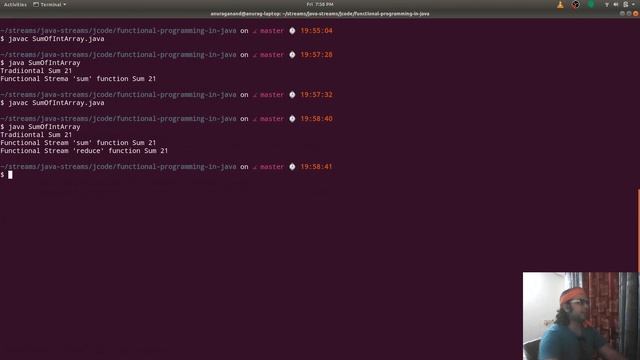Click "Functional Stream 'reduce' function Sum 21" line
The height and width of the screenshot is (360, 640).
pyautogui.click(x=84, y=151)
